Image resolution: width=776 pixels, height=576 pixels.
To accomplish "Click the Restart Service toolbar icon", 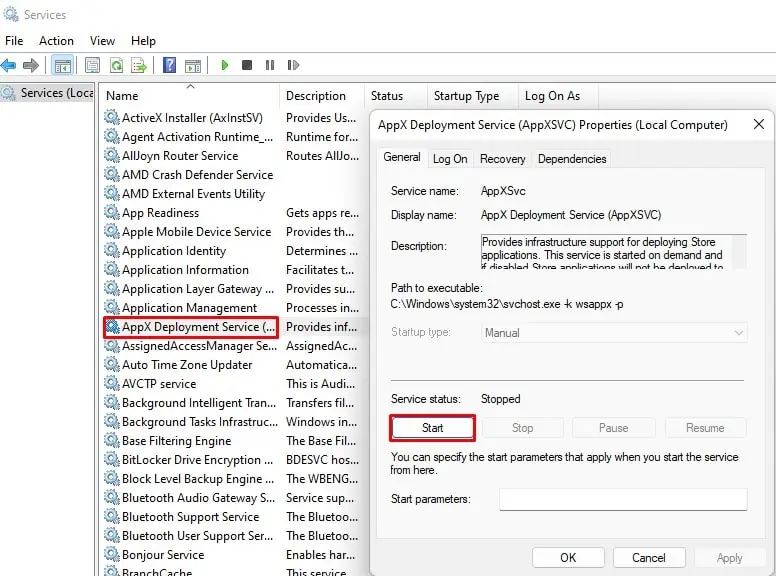I will pos(293,65).
